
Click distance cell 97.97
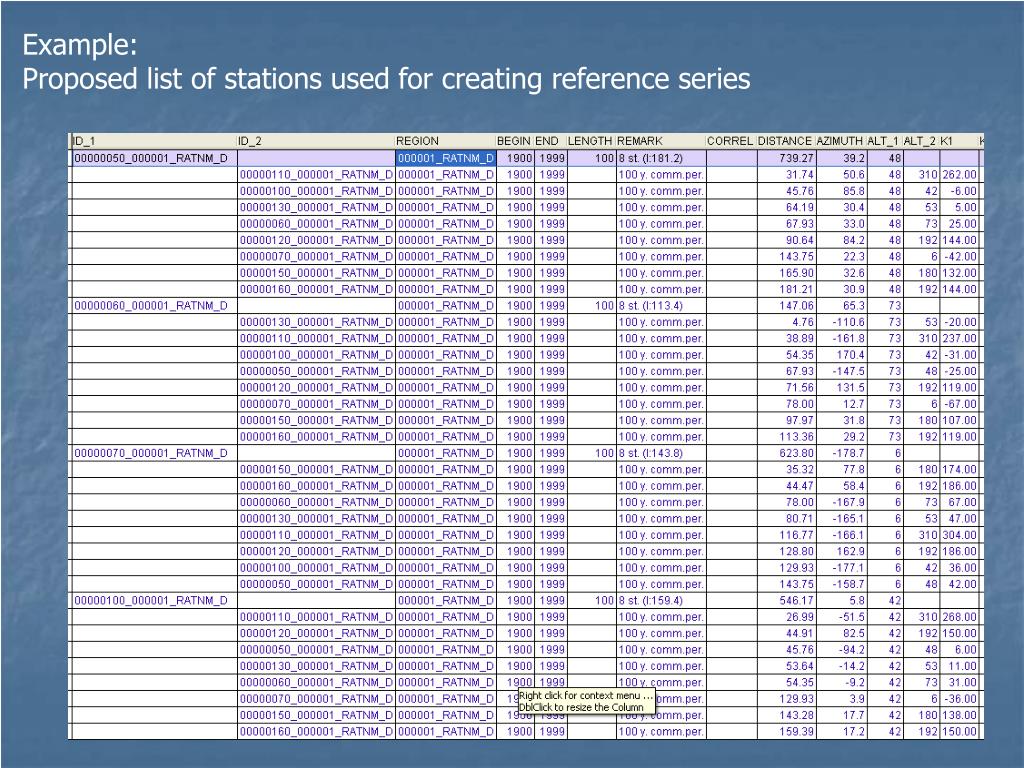[786, 421]
